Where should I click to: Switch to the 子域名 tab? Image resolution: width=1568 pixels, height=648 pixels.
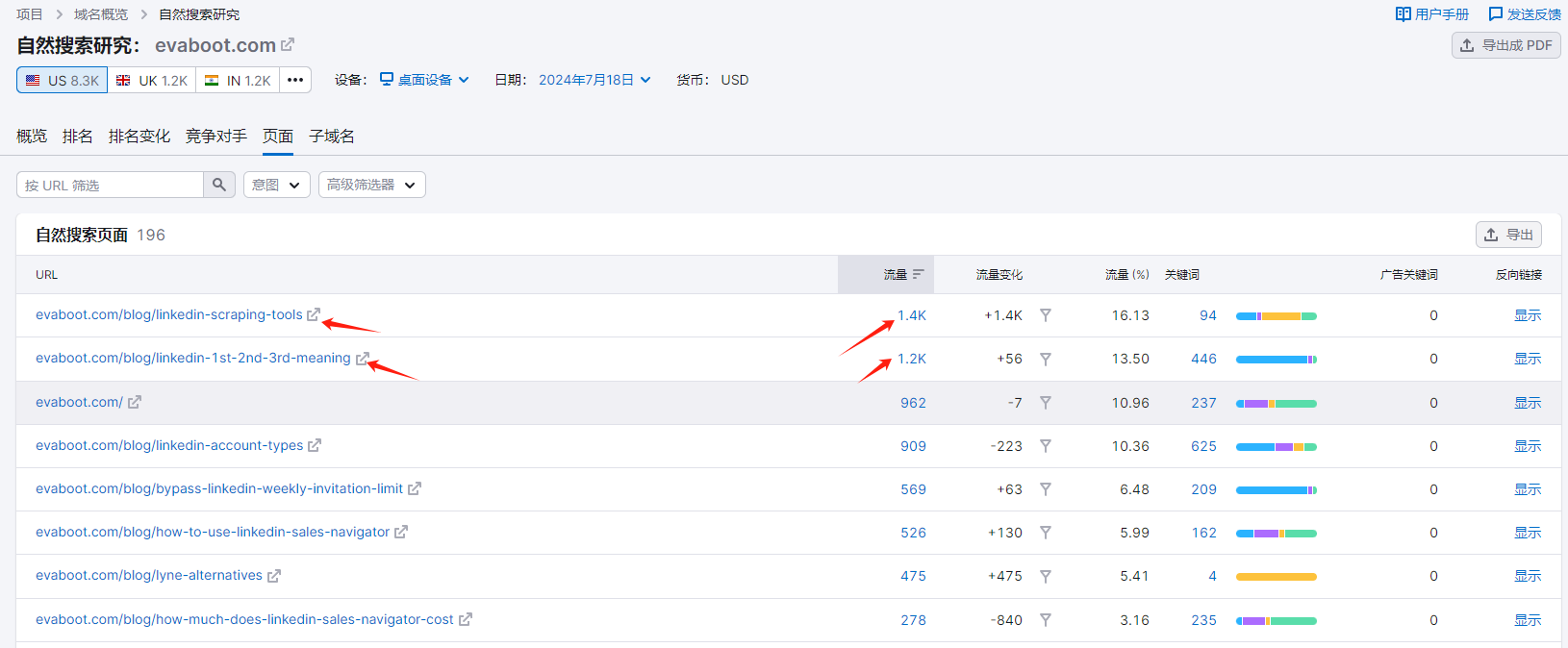pos(332,137)
